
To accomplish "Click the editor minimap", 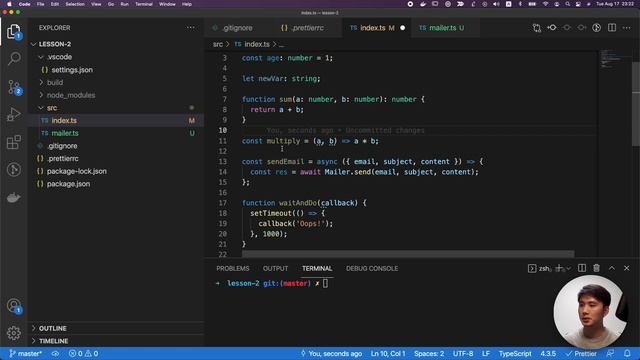I will [x=615, y=59].
